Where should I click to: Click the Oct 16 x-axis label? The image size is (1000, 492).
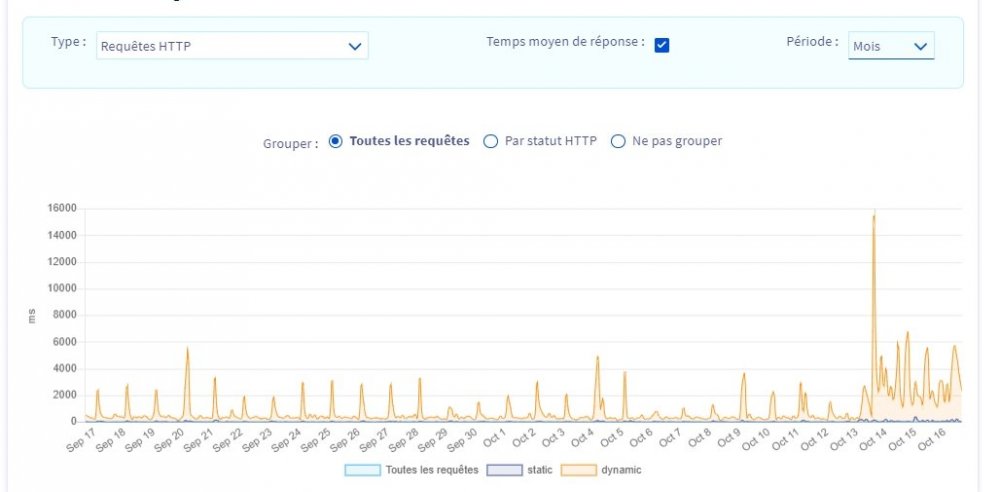pyautogui.click(x=930, y=440)
